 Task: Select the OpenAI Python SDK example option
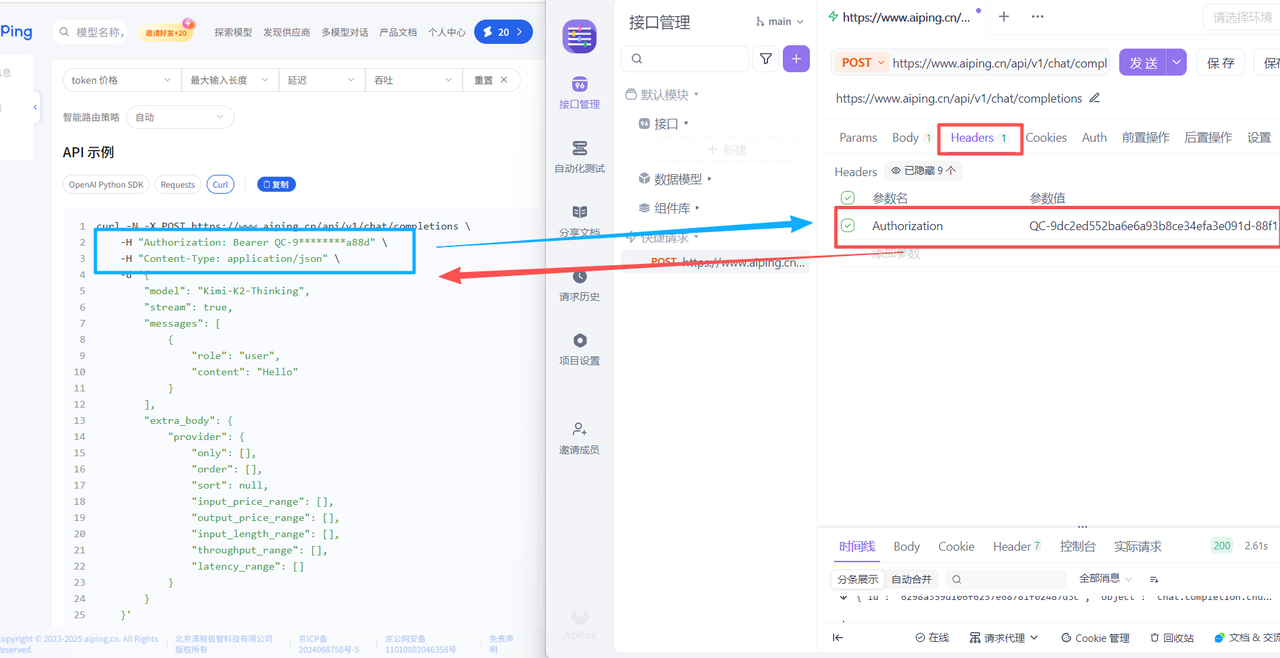pyautogui.click(x=106, y=184)
